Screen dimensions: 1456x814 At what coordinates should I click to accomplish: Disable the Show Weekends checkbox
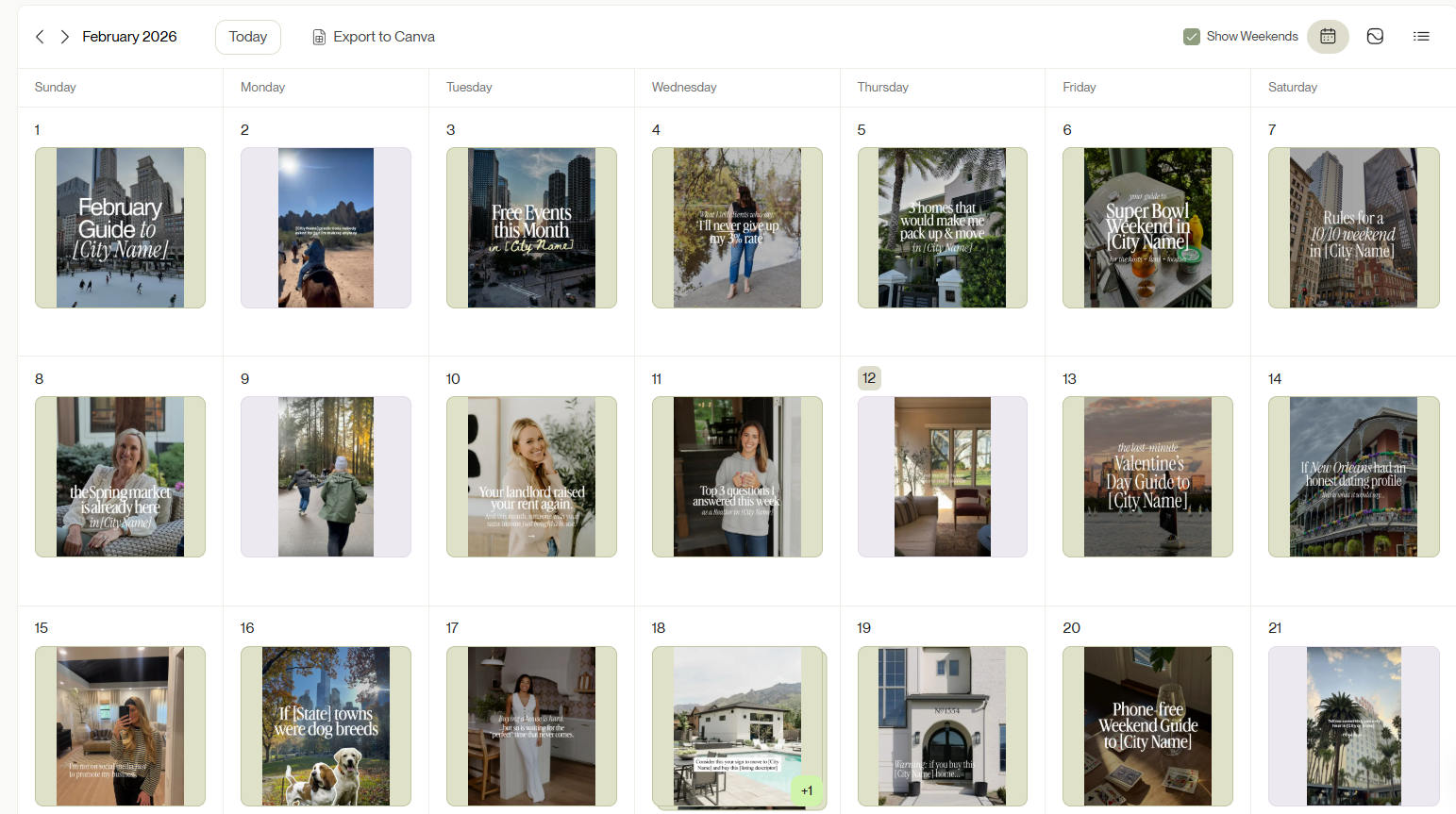click(x=1193, y=36)
